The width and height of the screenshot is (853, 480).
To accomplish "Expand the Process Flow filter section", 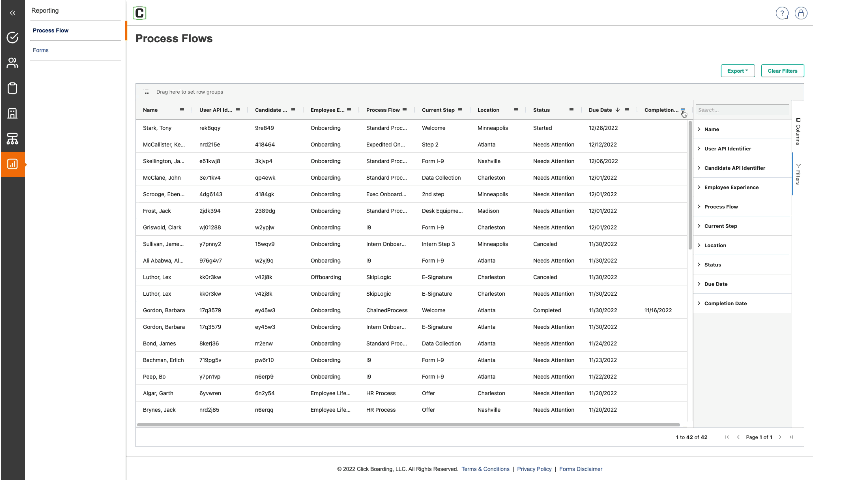I will coord(720,206).
